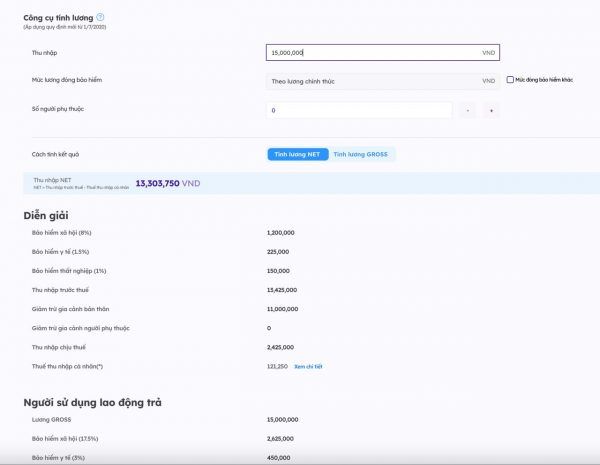Focus the Thu nhập income input field
The width and height of the screenshot is (600, 465).
coord(383,52)
